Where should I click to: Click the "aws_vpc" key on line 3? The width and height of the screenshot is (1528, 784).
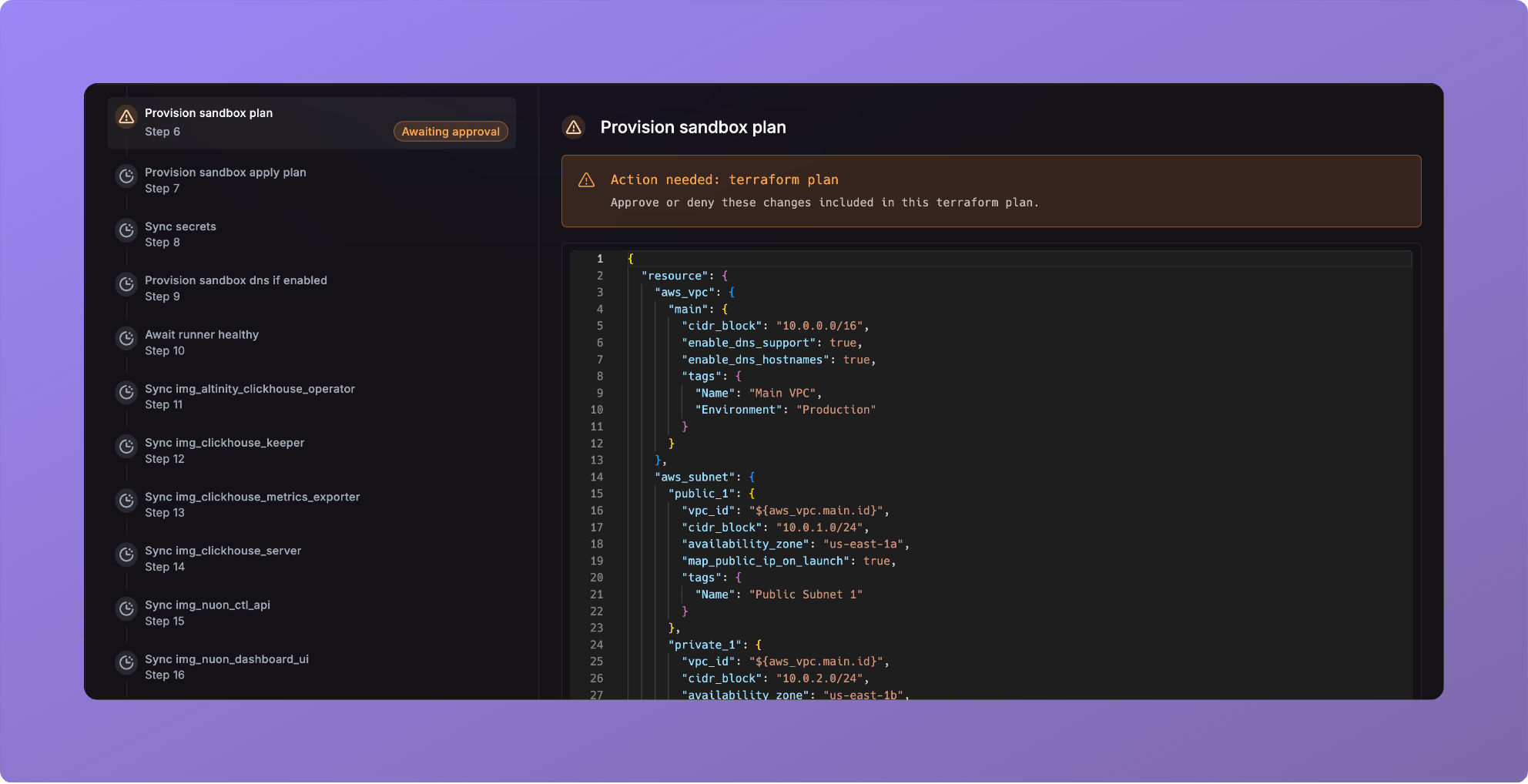(685, 293)
